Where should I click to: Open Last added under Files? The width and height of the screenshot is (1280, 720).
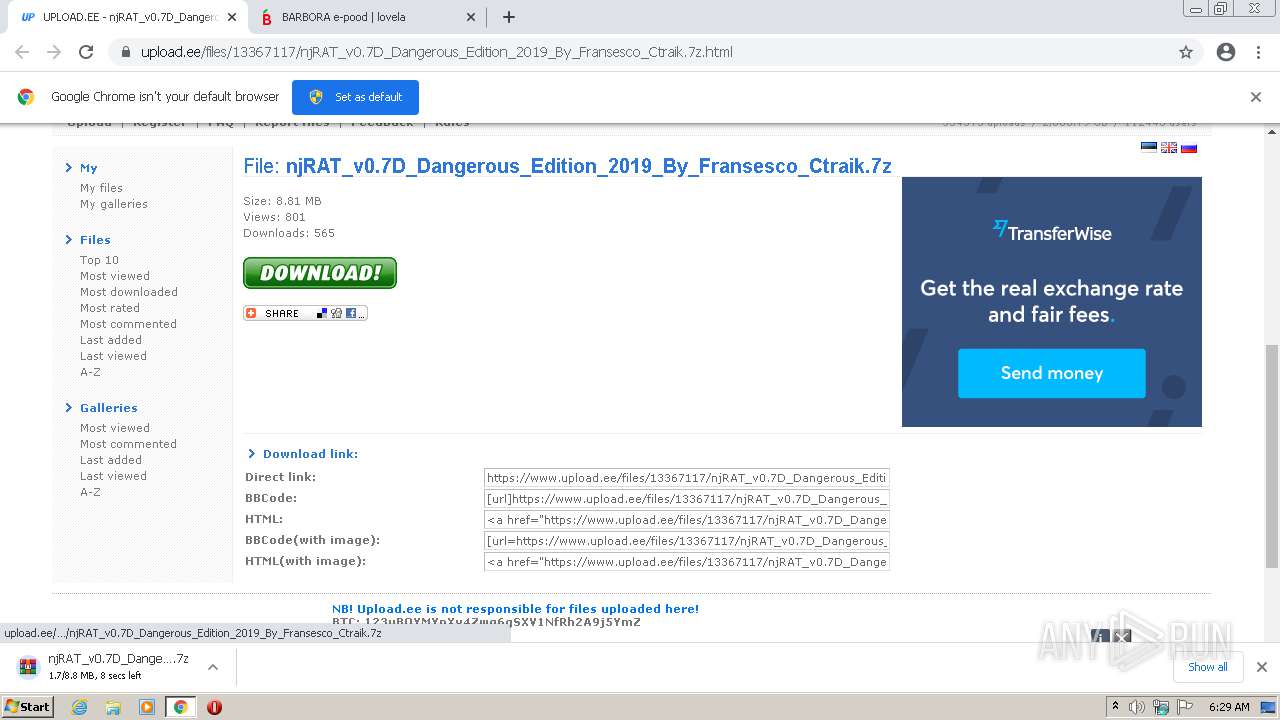111,340
